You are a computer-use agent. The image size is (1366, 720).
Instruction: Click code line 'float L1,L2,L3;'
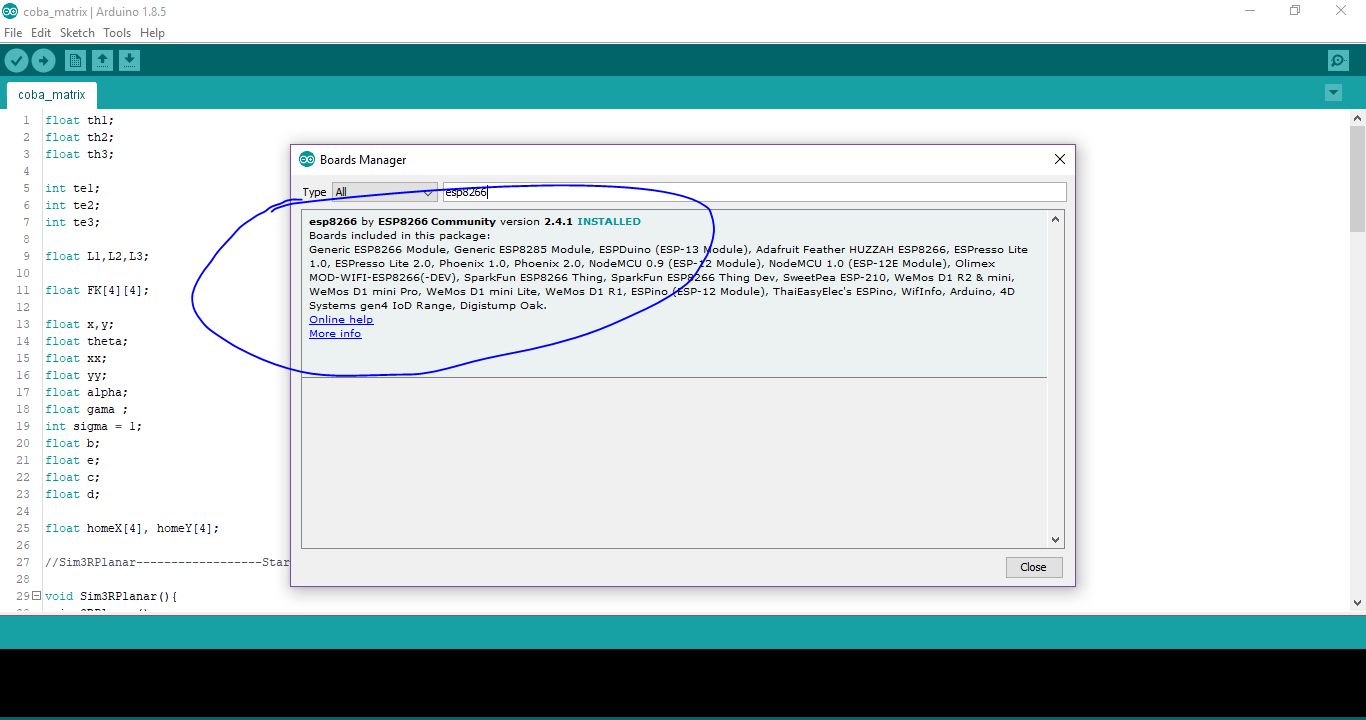[97, 256]
